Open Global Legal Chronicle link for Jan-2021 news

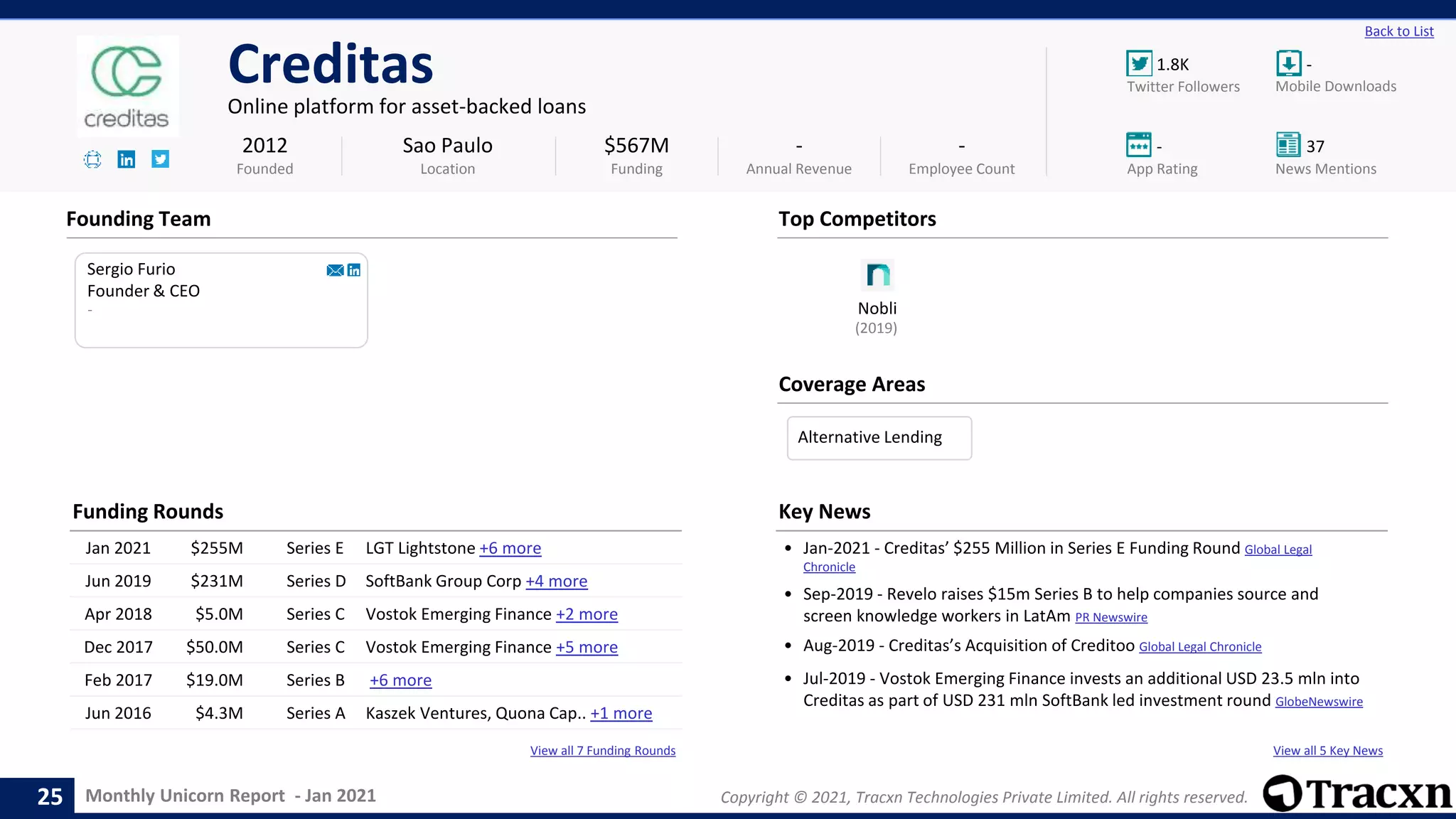[x=1278, y=550]
